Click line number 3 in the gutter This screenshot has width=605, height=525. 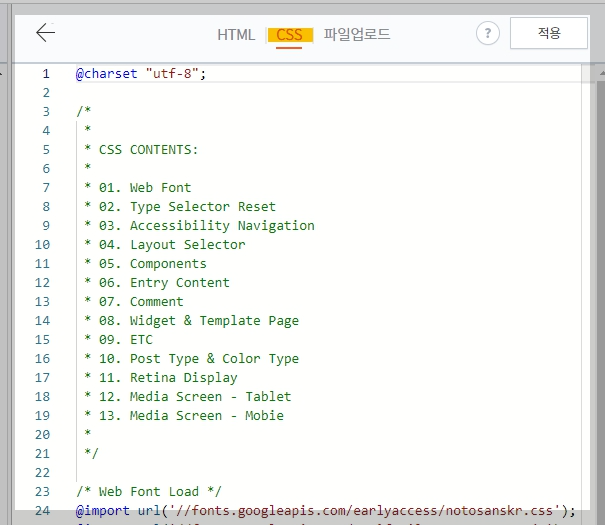46,111
